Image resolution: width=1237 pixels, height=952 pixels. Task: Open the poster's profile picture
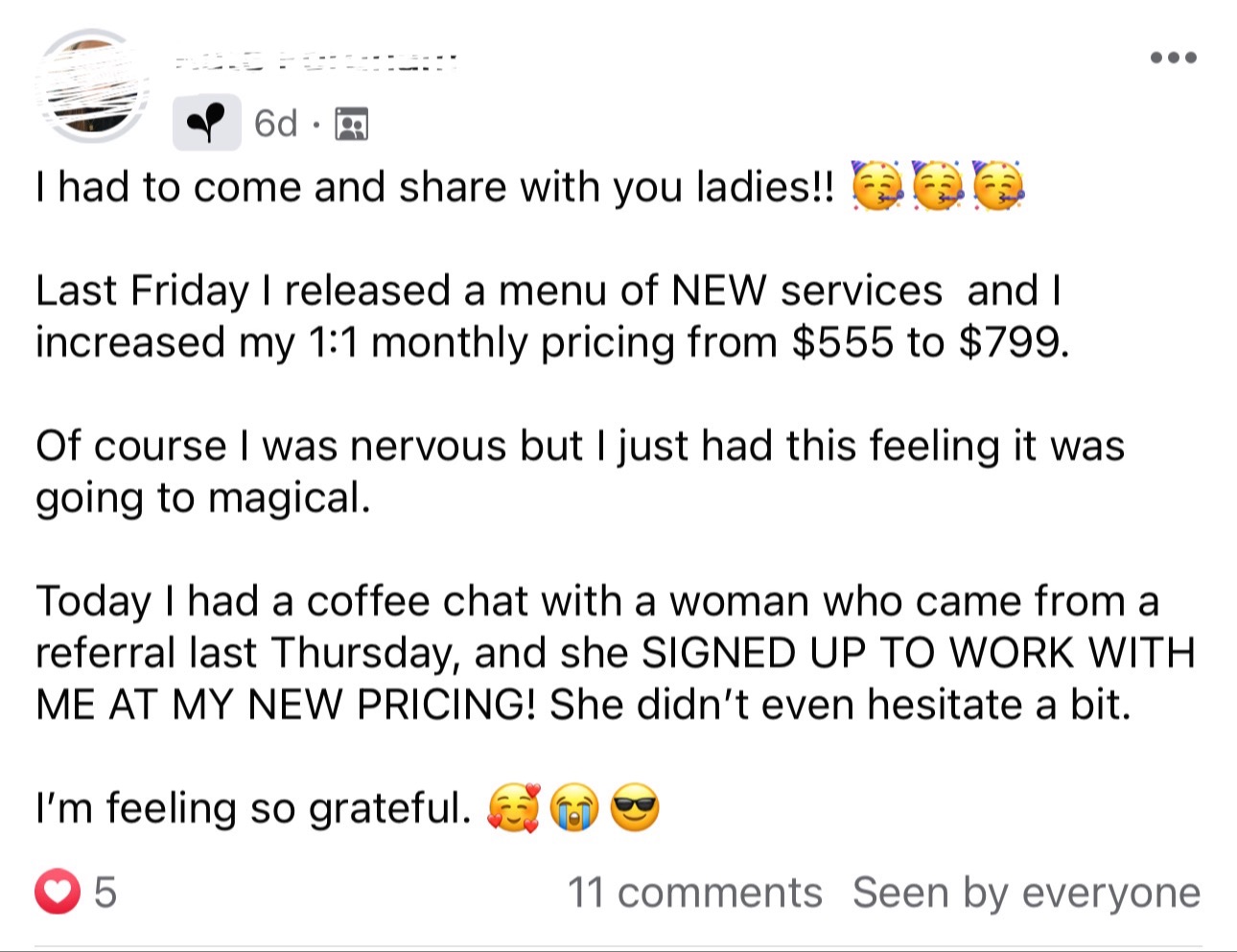point(91,86)
